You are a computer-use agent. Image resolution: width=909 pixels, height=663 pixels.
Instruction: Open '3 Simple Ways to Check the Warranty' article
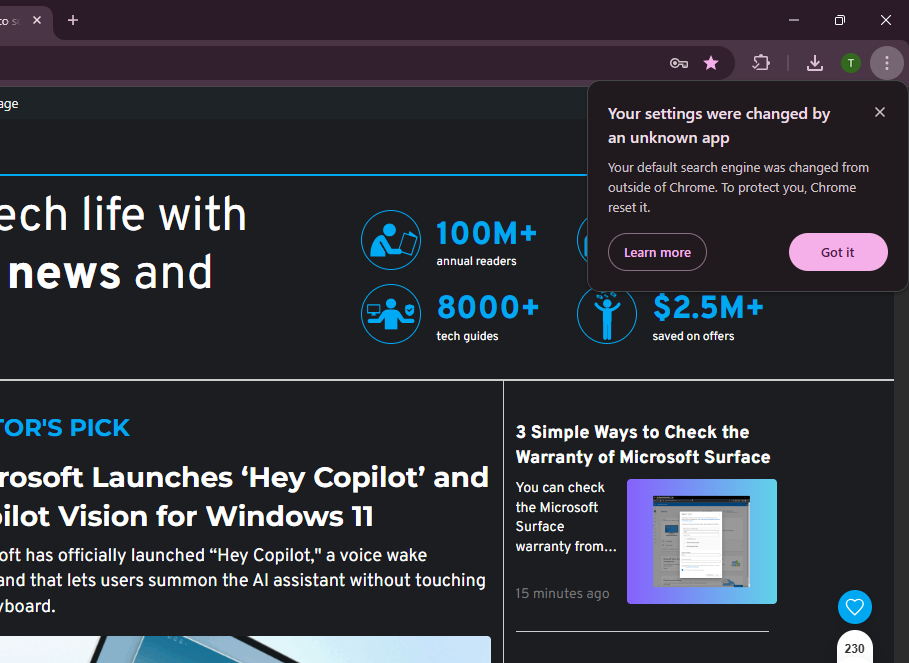click(x=642, y=444)
